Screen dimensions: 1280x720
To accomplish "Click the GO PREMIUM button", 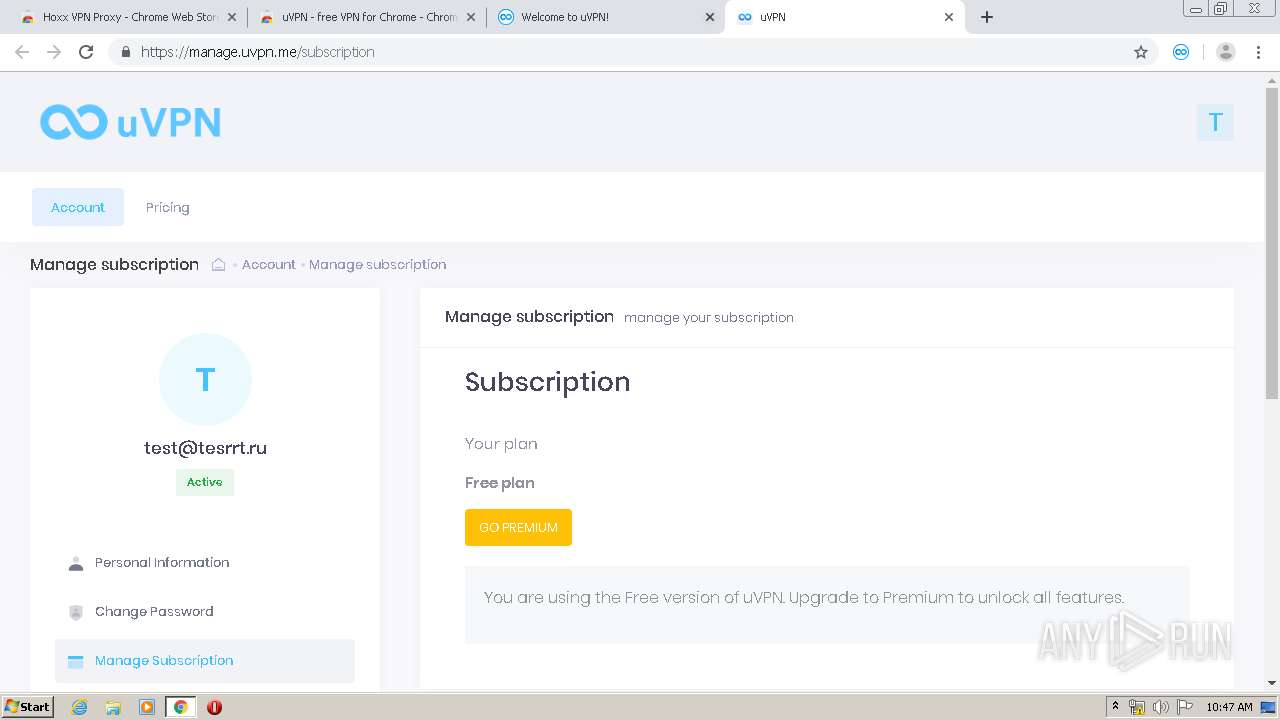I will click(x=518, y=527).
